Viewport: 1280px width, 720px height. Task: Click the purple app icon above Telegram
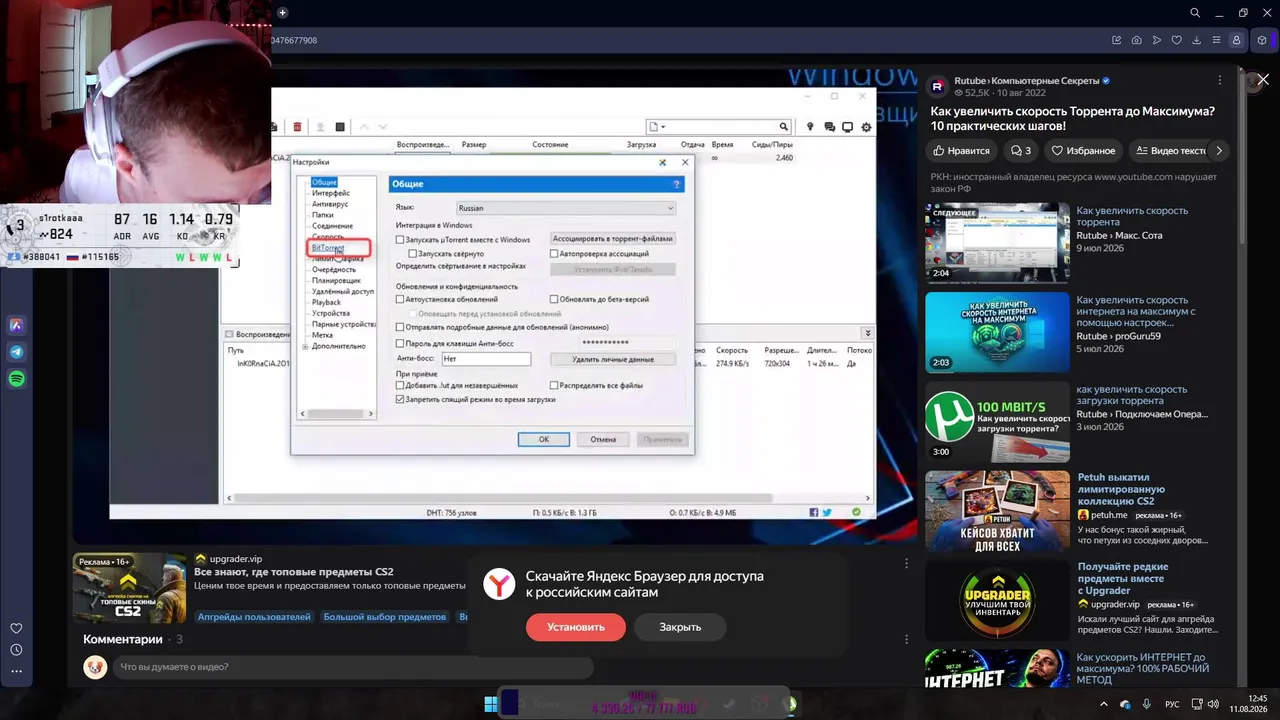tap(16, 325)
